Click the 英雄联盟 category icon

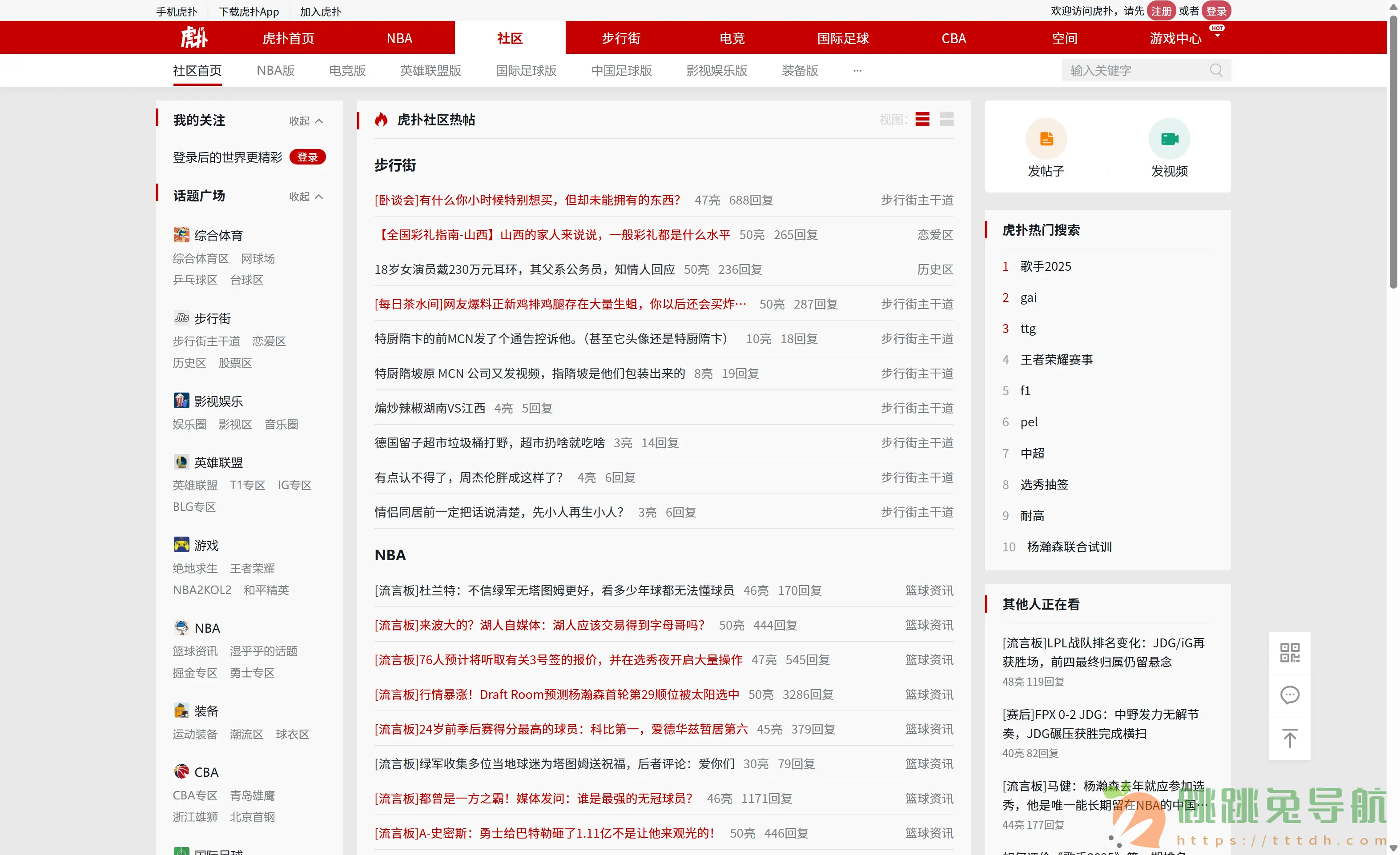[181, 462]
